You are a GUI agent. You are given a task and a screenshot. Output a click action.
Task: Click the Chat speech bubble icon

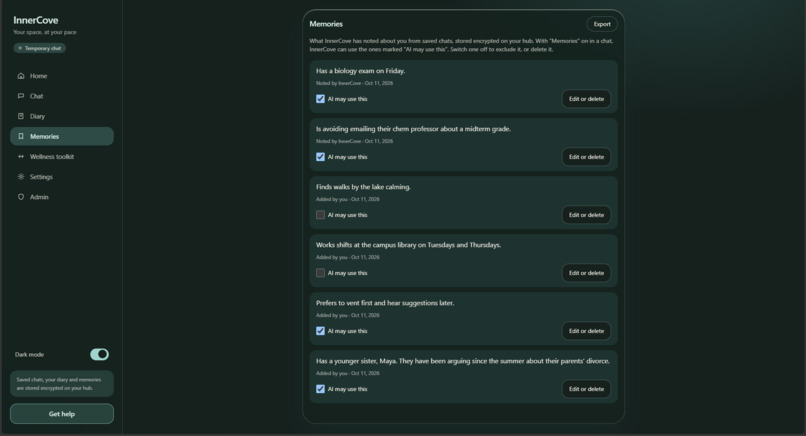(21, 96)
